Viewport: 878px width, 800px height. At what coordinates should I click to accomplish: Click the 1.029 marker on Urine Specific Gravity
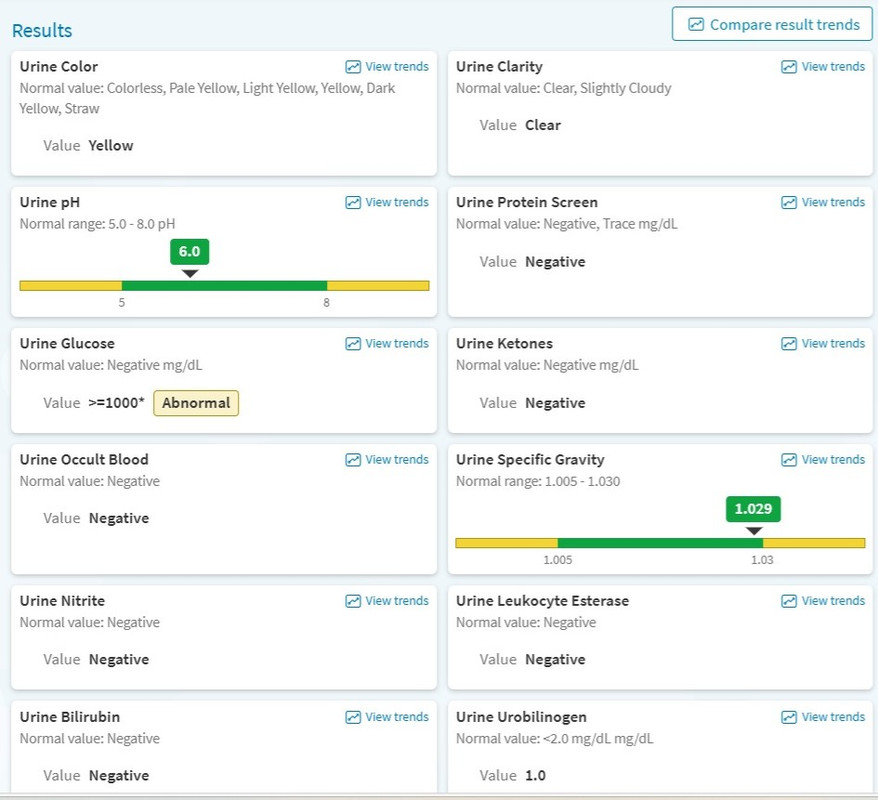(753, 509)
